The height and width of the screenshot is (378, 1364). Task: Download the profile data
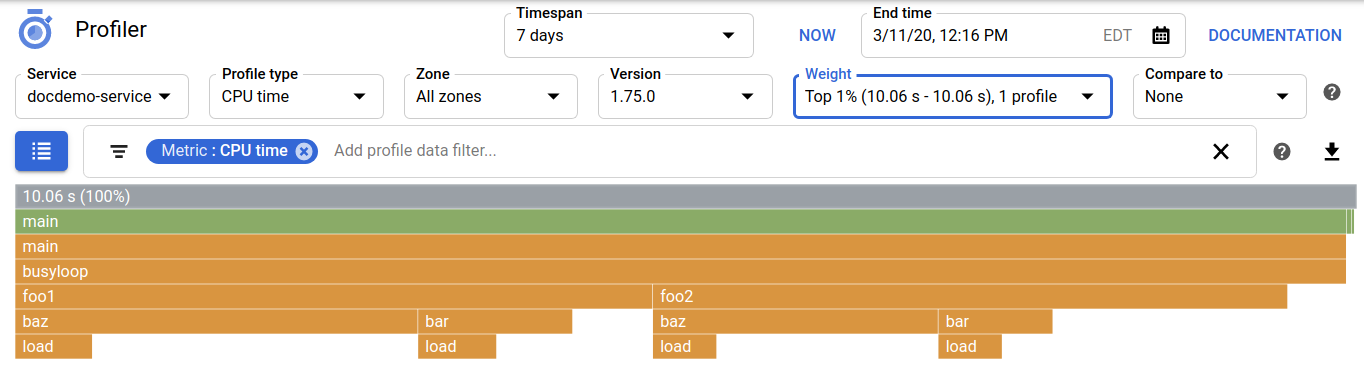[x=1331, y=152]
